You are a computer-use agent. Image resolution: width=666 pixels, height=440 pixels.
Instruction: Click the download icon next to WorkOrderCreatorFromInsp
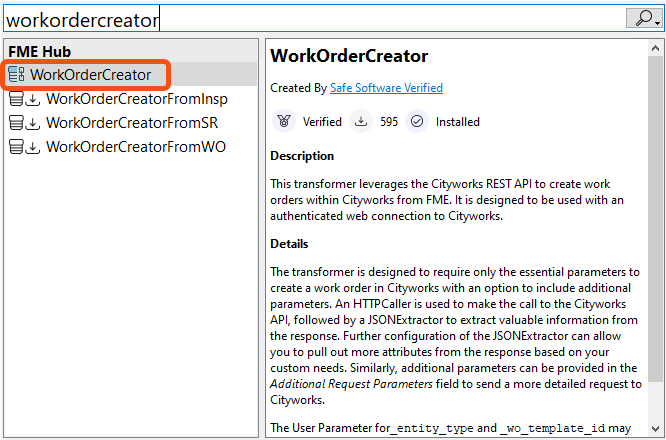pos(32,99)
